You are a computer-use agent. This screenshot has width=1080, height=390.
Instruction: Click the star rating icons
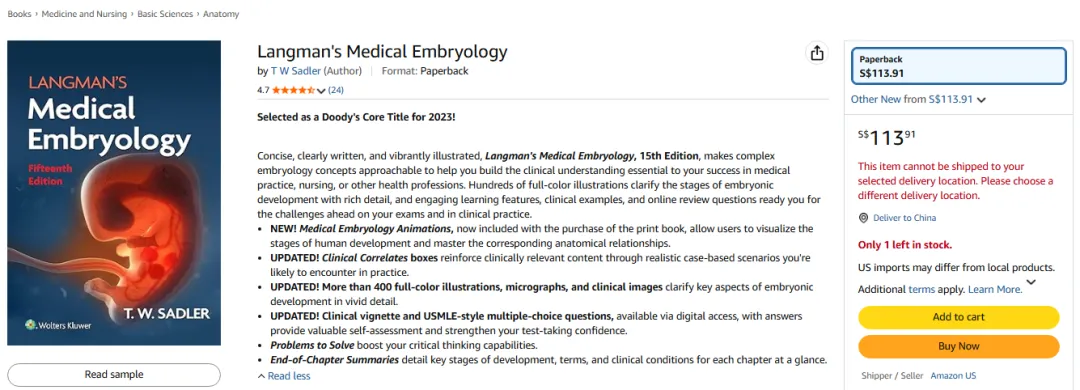[293, 90]
